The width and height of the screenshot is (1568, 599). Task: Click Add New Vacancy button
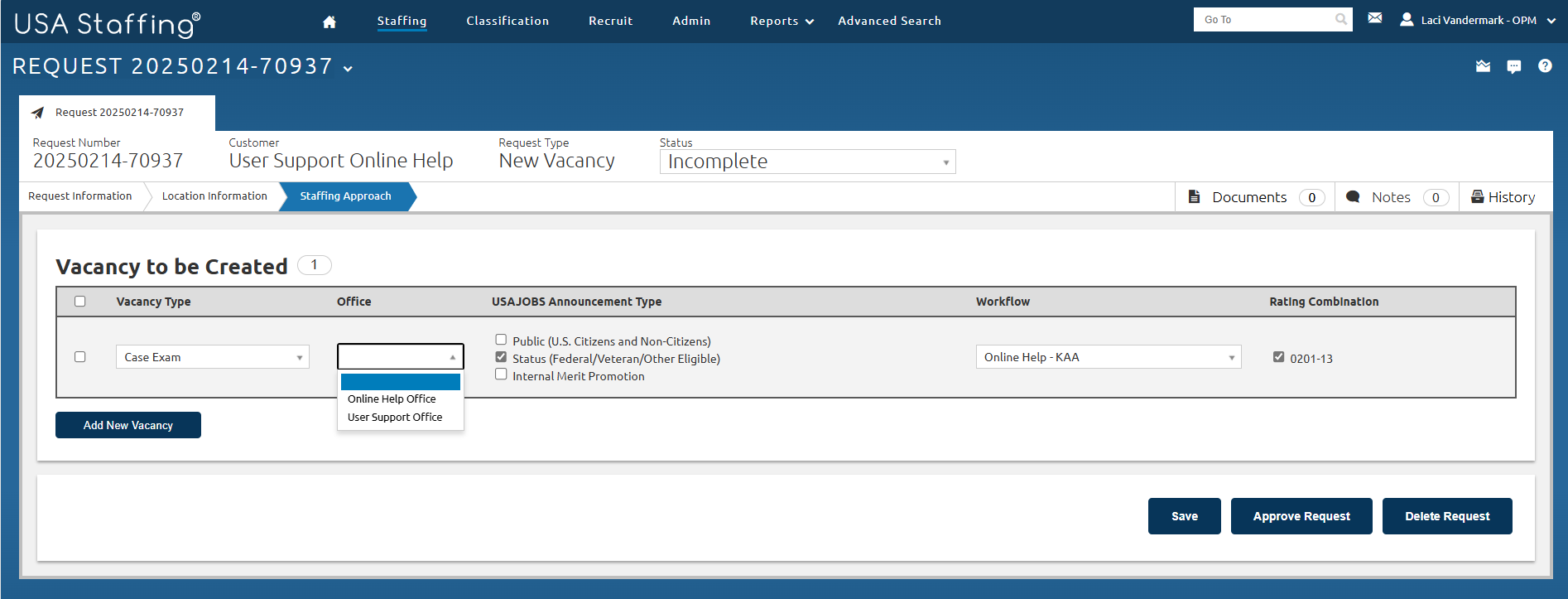pyautogui.click(x=128, y=425)
